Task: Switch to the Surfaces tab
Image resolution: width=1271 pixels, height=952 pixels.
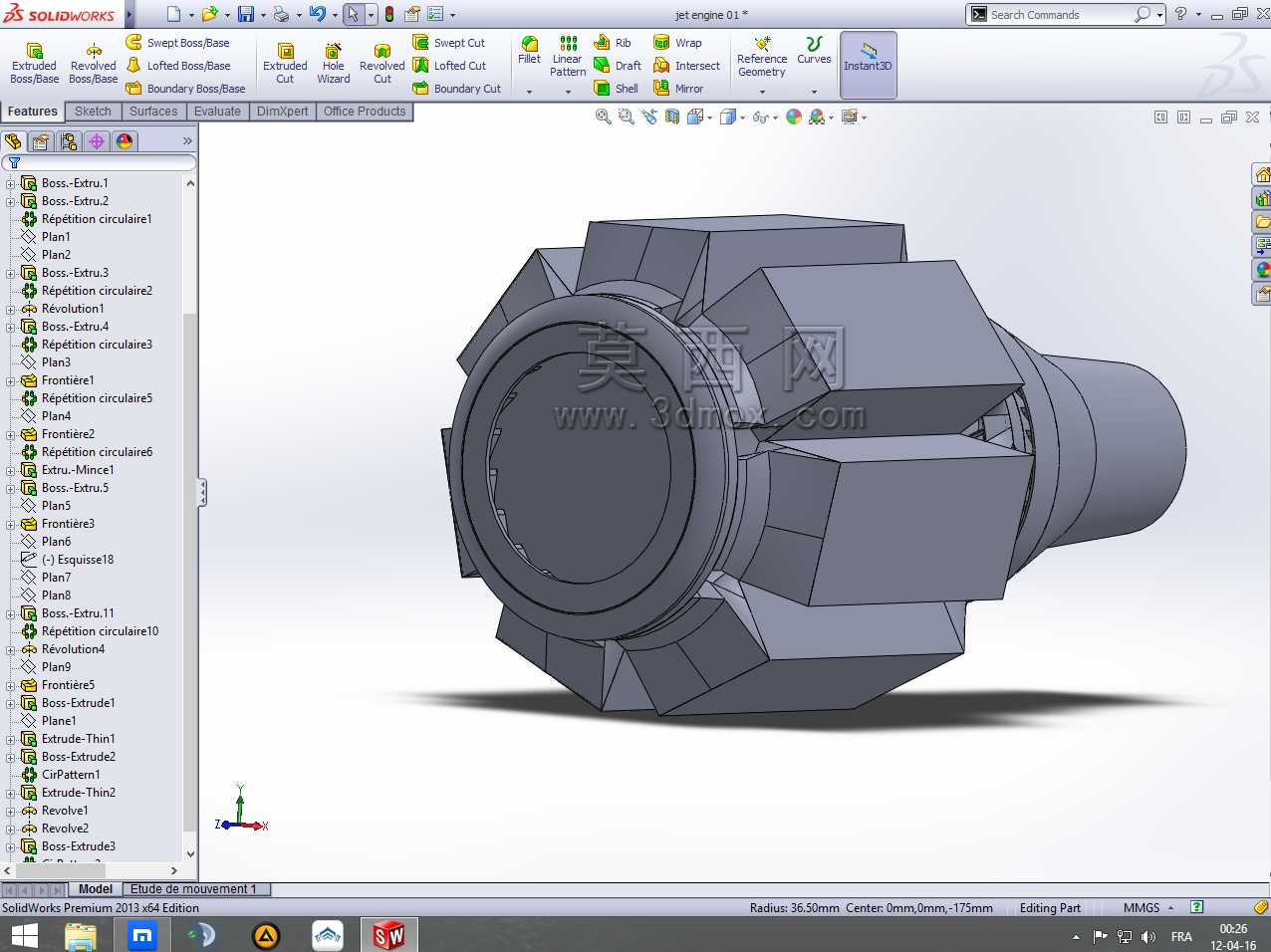Action: (153, 112)
